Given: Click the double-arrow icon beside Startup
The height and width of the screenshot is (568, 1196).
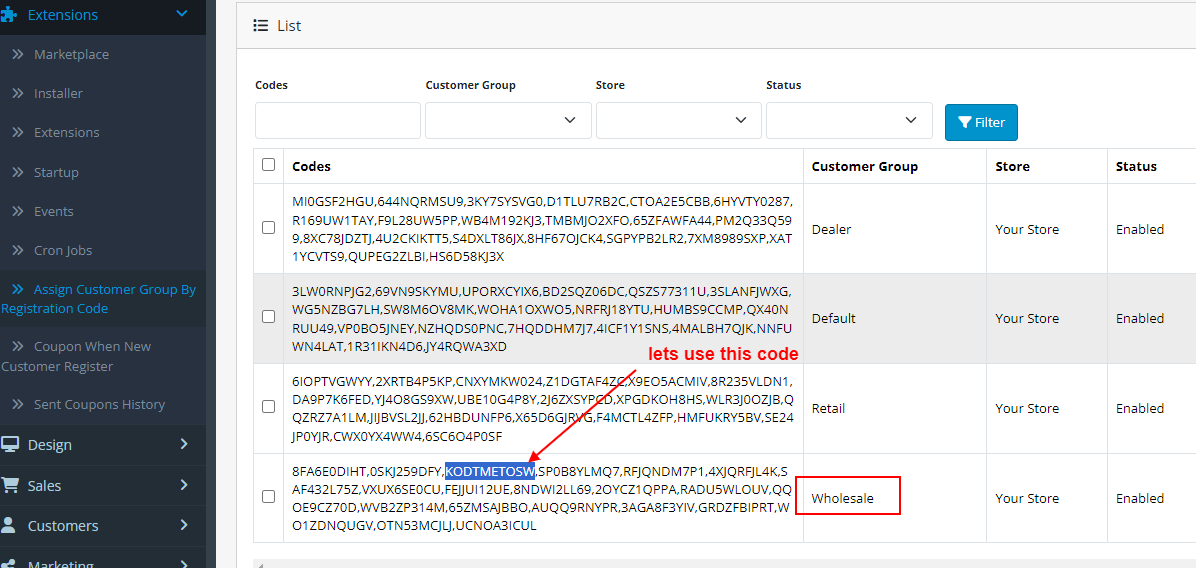Looking at the screenshot, I should (x=18, y=172).
